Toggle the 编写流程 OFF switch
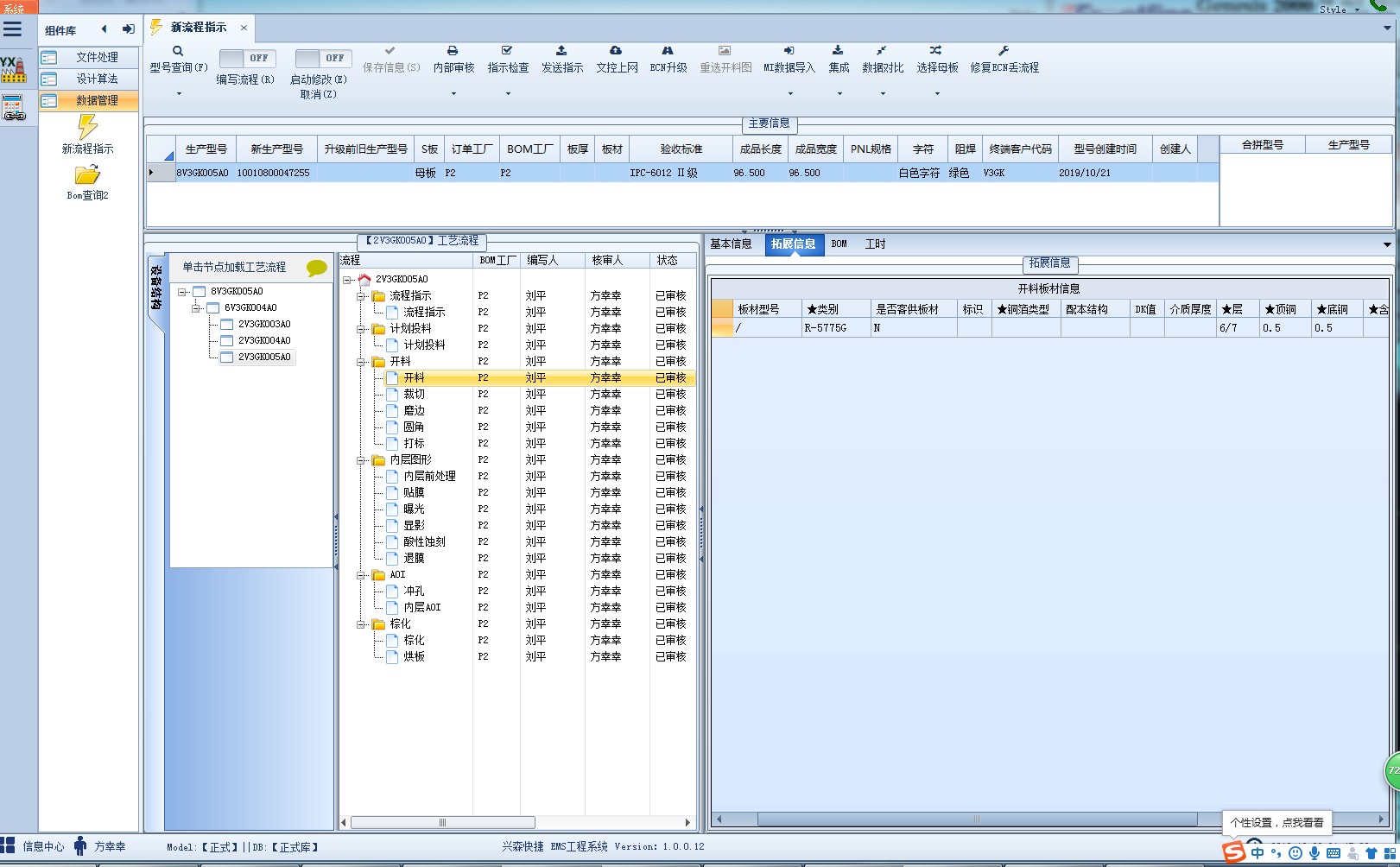The width and height of the screenshot is (1400, 867). point(247,58)
